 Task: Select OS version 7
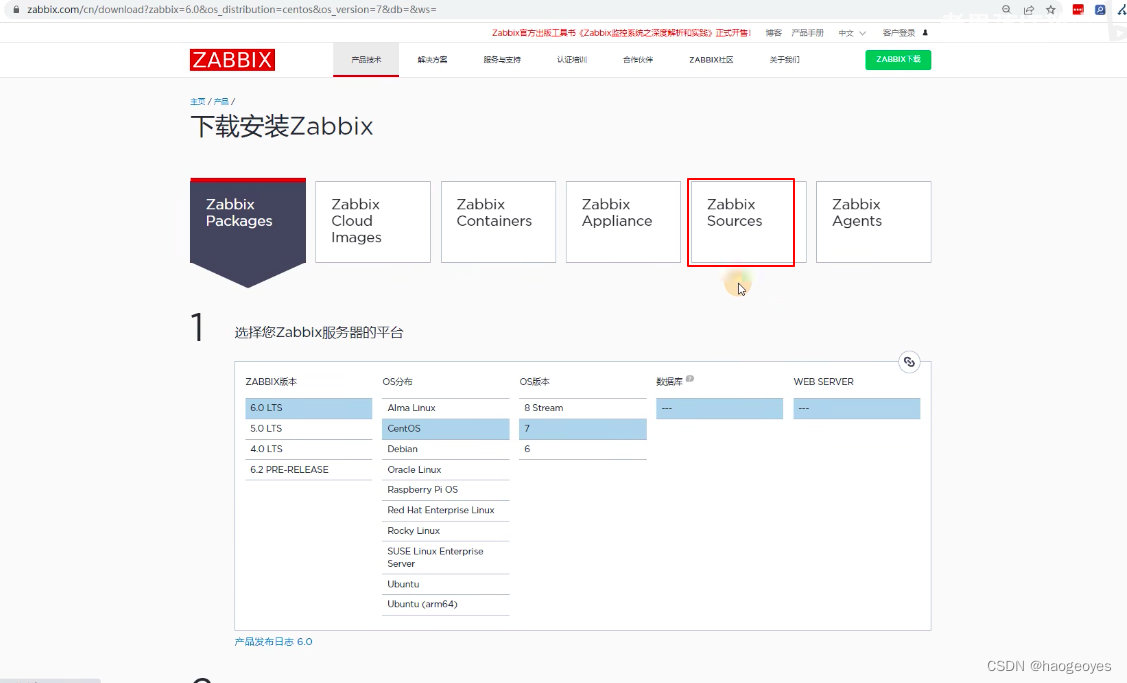coord(583,428)
